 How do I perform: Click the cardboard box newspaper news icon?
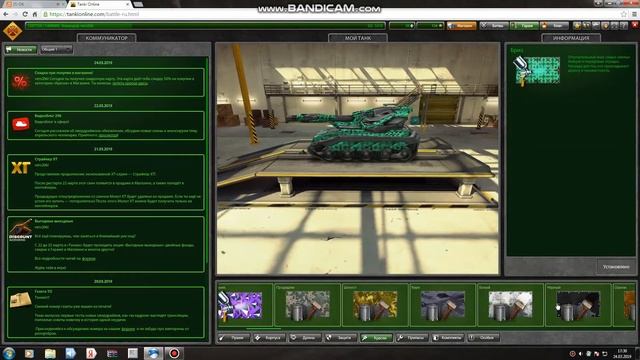[x=20, y=300]
